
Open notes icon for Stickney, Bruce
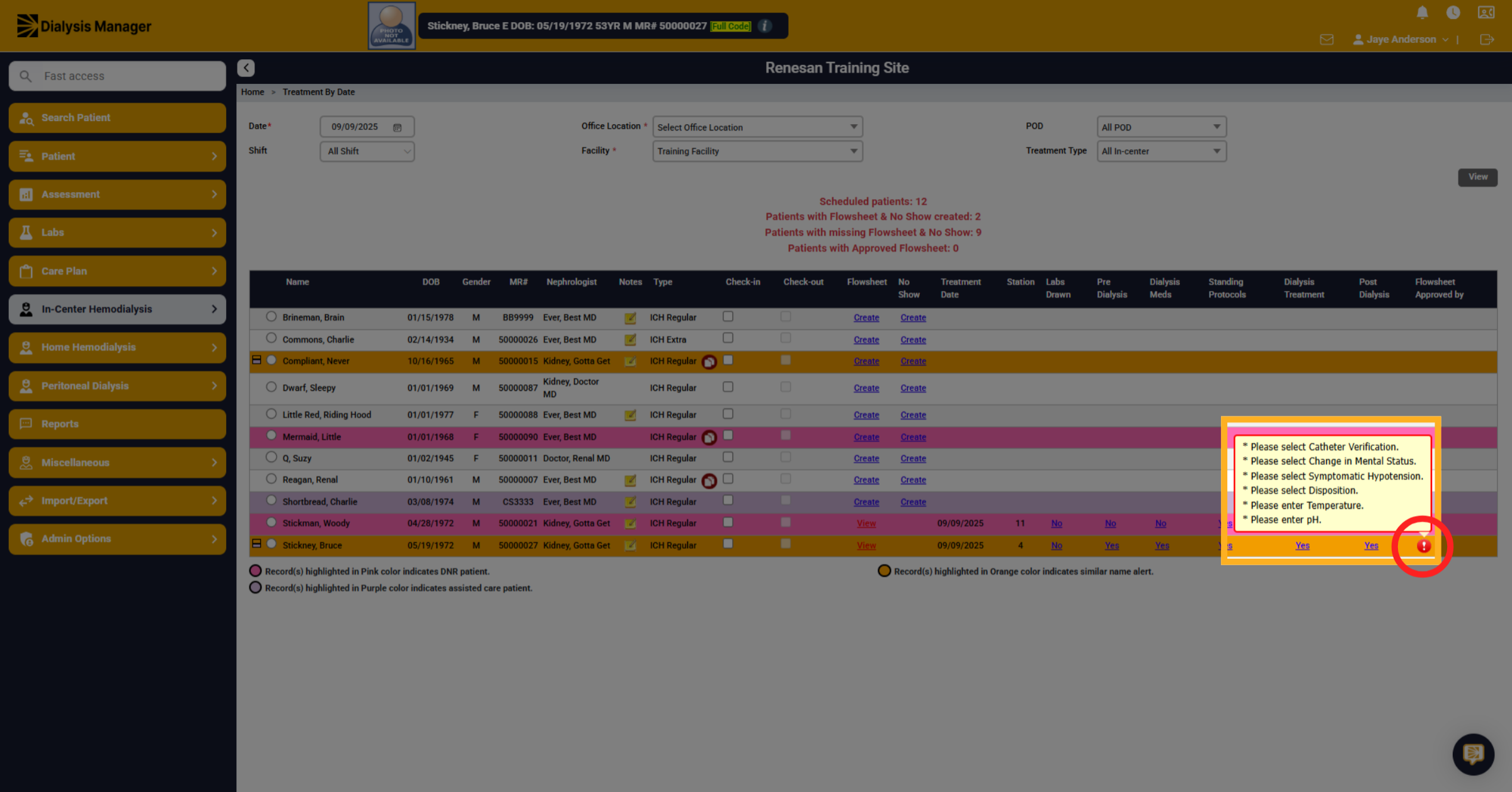click(x=630, y=546)
